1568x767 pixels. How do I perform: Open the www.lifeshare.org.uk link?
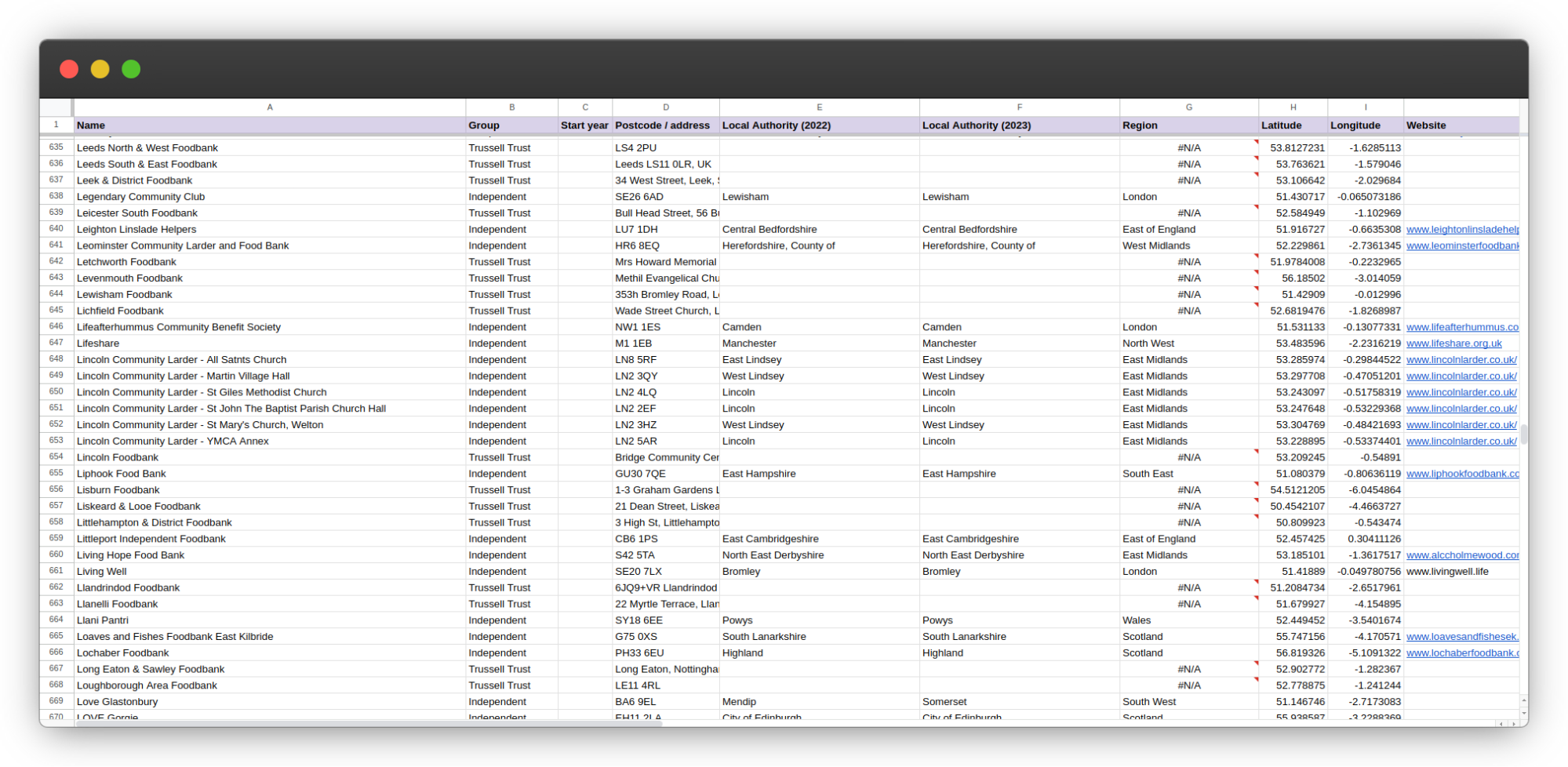click(1454, 343)
